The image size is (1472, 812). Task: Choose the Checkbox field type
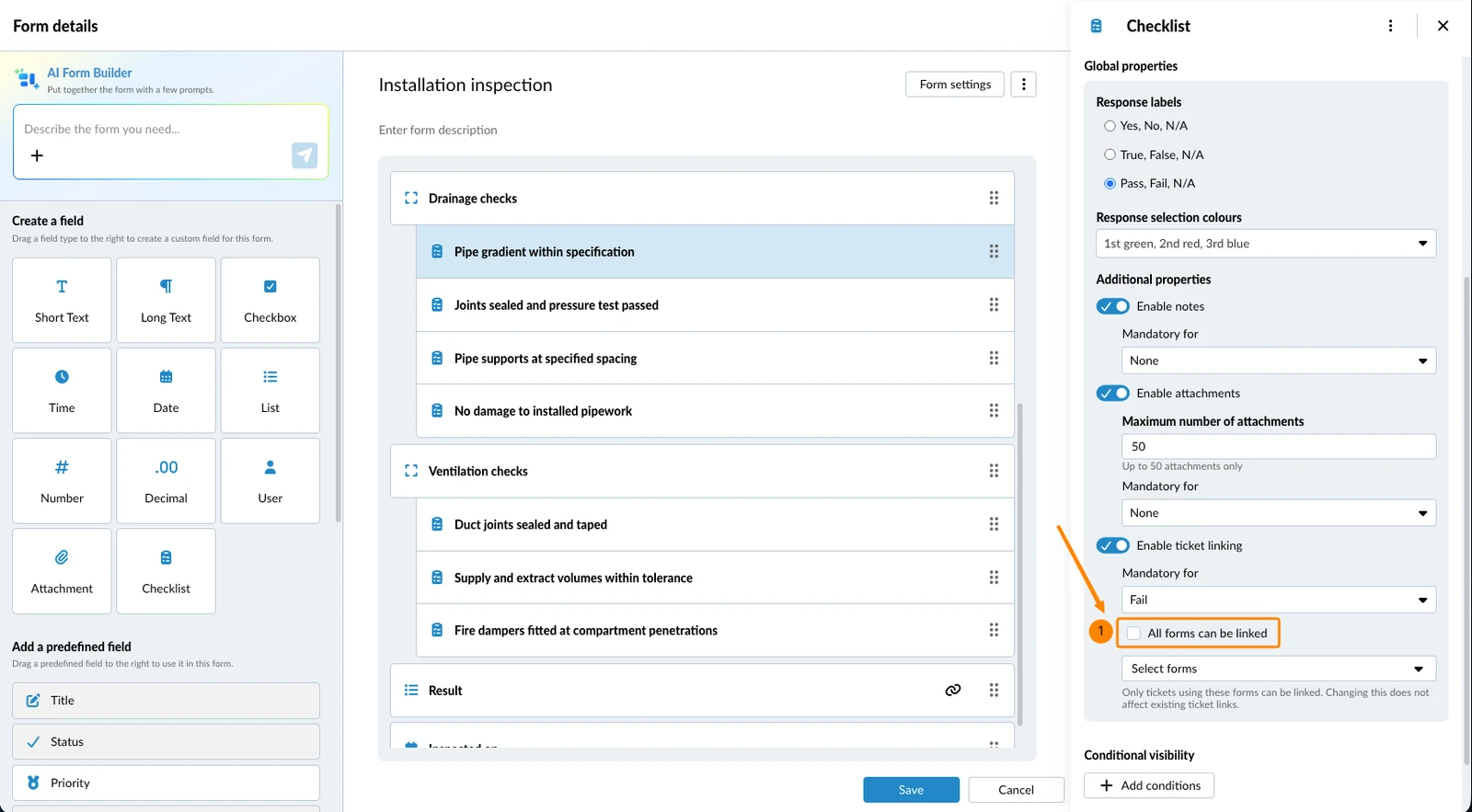pos(270,300)
